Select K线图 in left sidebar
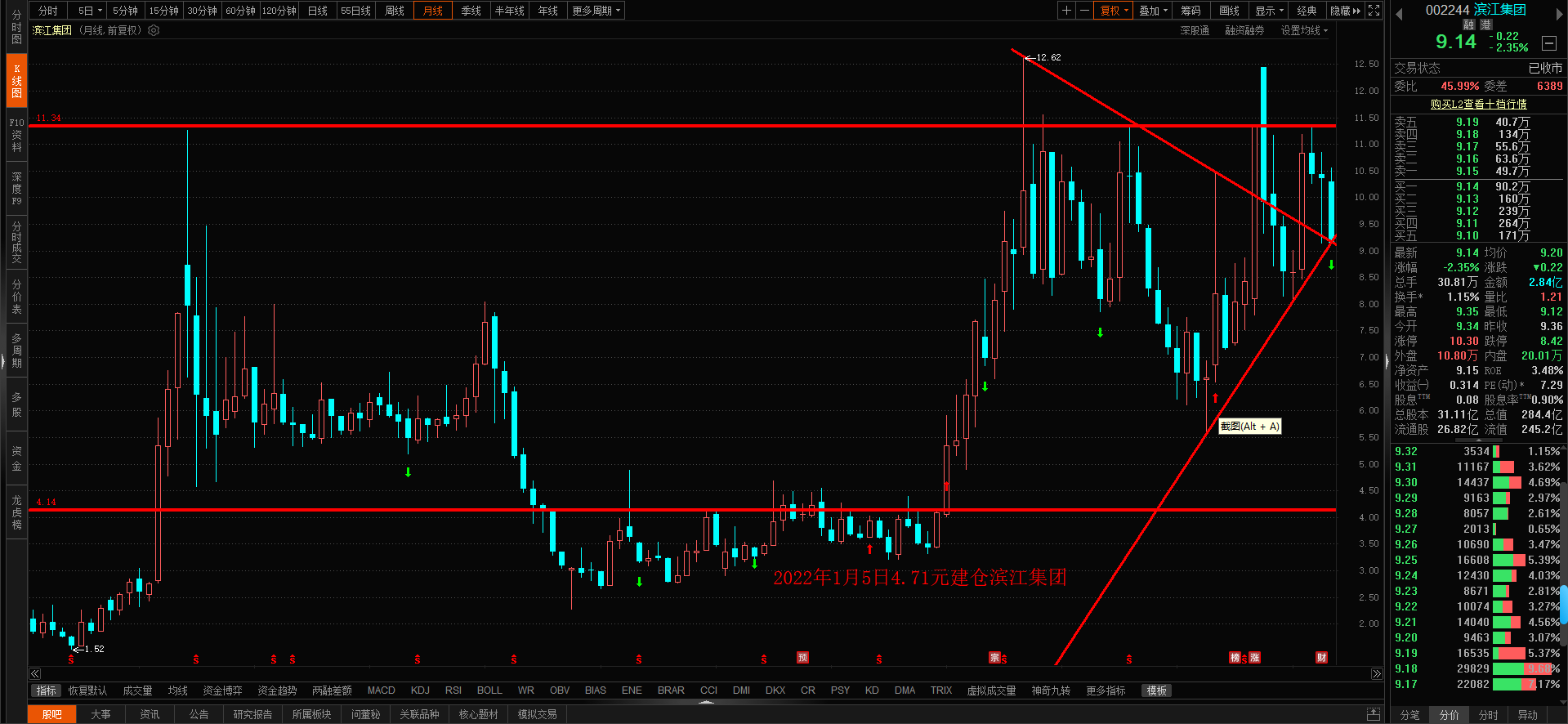 coord(16,81)
